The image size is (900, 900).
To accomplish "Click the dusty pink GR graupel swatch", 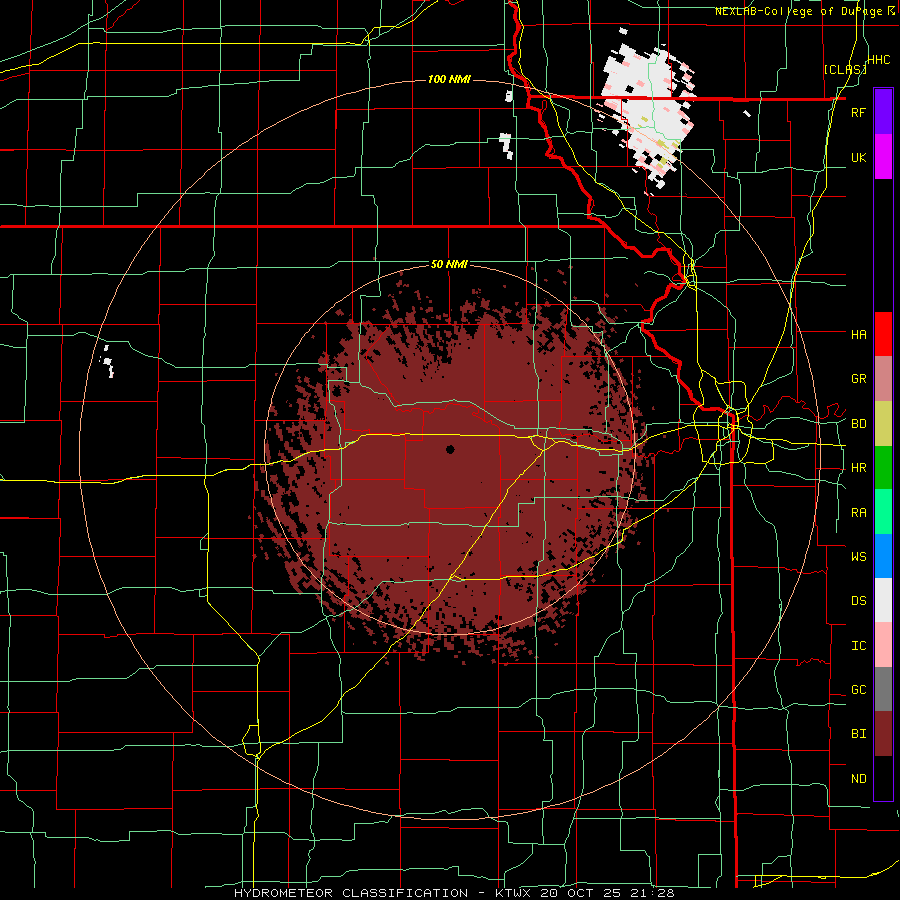I will 883,379.
